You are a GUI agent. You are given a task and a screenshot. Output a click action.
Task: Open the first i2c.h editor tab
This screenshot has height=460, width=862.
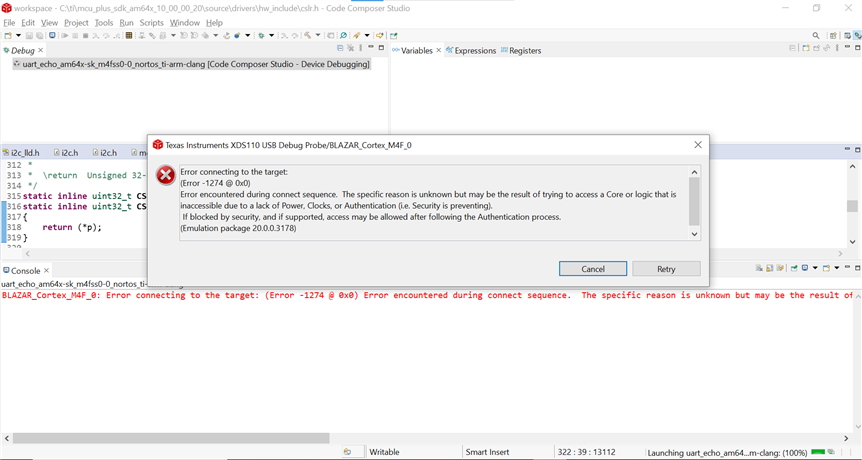point(65,152)
